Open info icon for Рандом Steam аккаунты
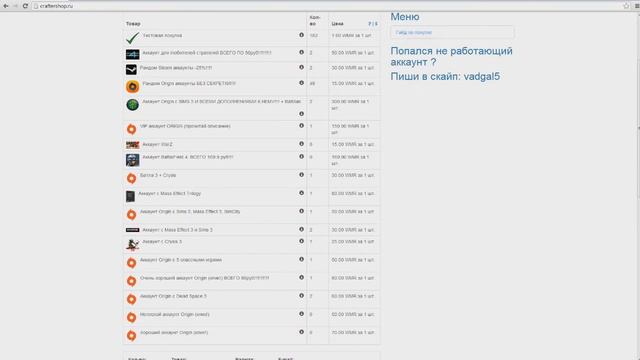This screenshot has width=640, height=360. (301, 67)
